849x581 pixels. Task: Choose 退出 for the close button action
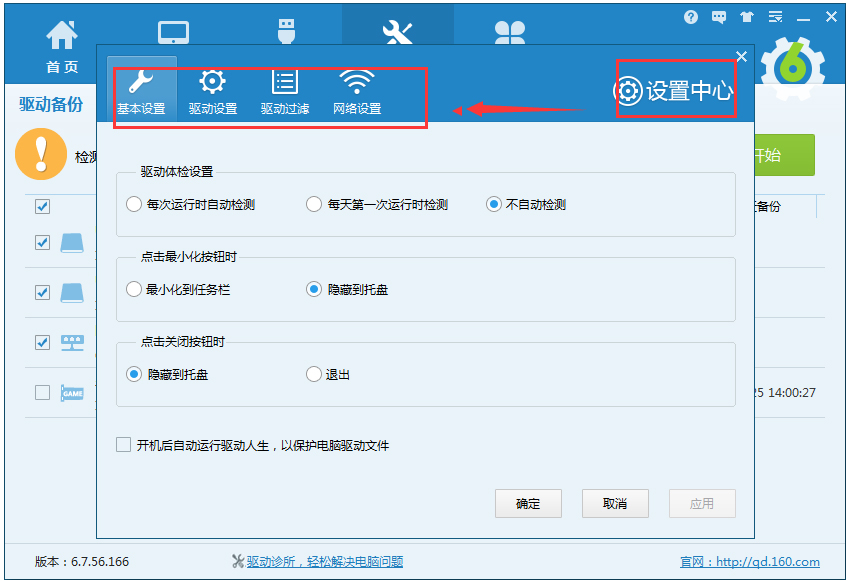[x=314, y=374]
